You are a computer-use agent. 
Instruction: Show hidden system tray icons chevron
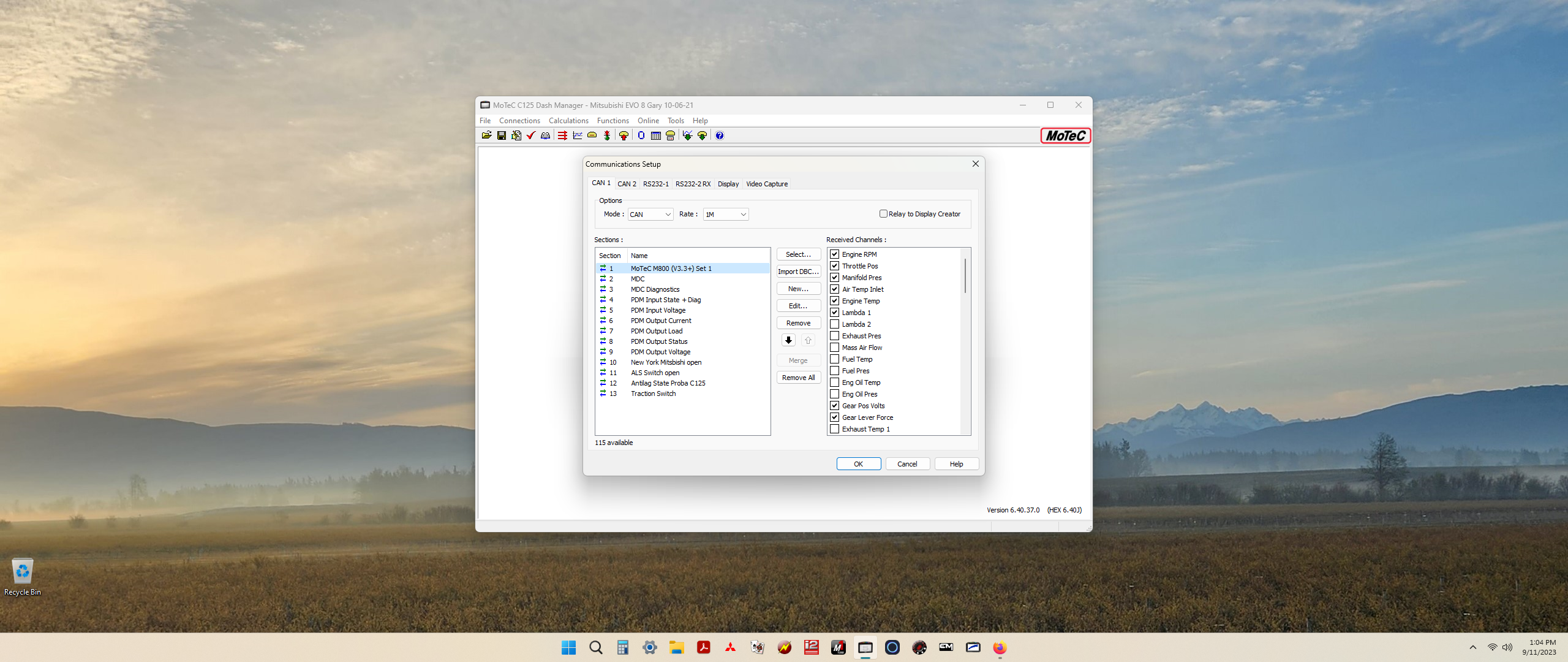1473,647
